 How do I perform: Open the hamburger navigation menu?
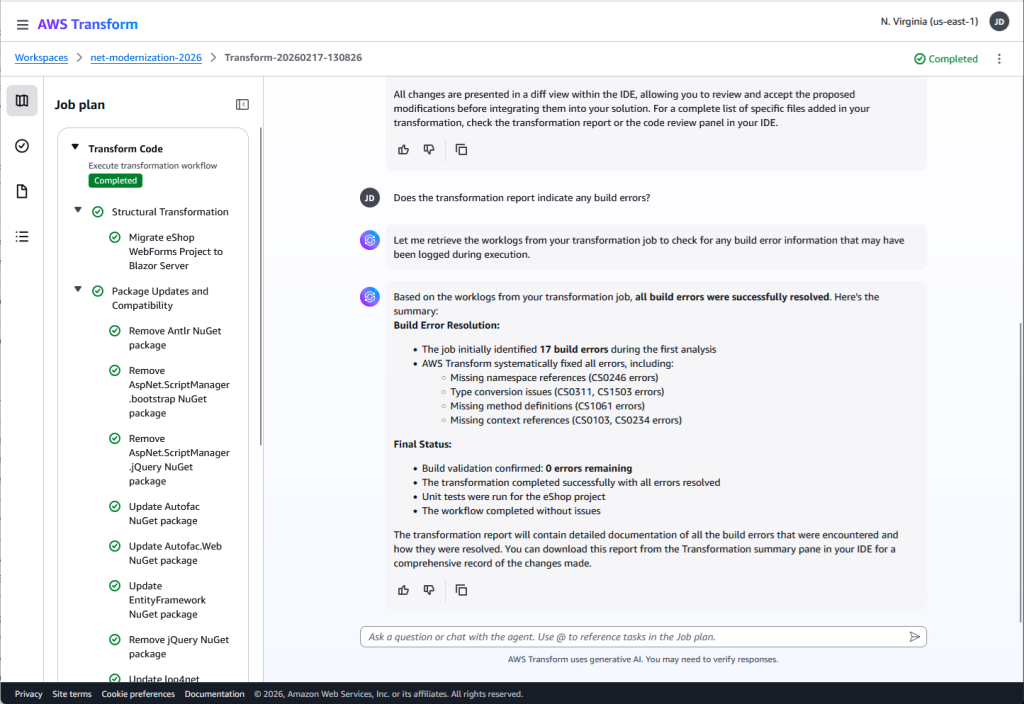pyautogui.click(x=22, y=23)
